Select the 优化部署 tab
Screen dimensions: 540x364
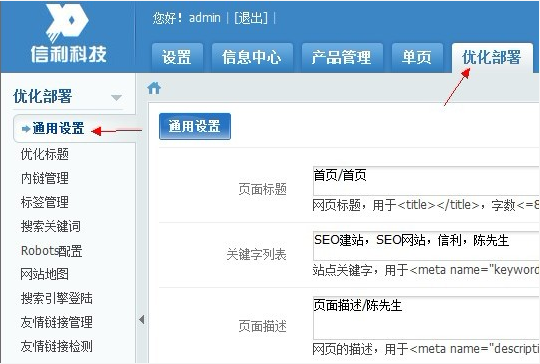click(x=492, y=58)
